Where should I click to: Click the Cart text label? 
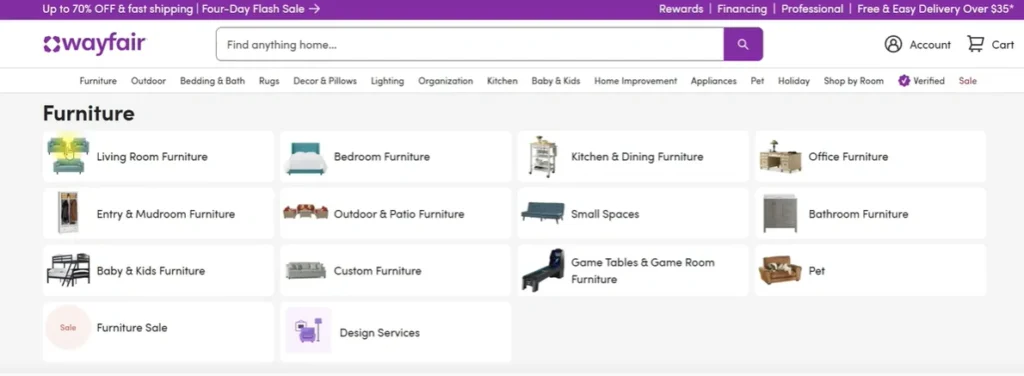[1002, 44]
